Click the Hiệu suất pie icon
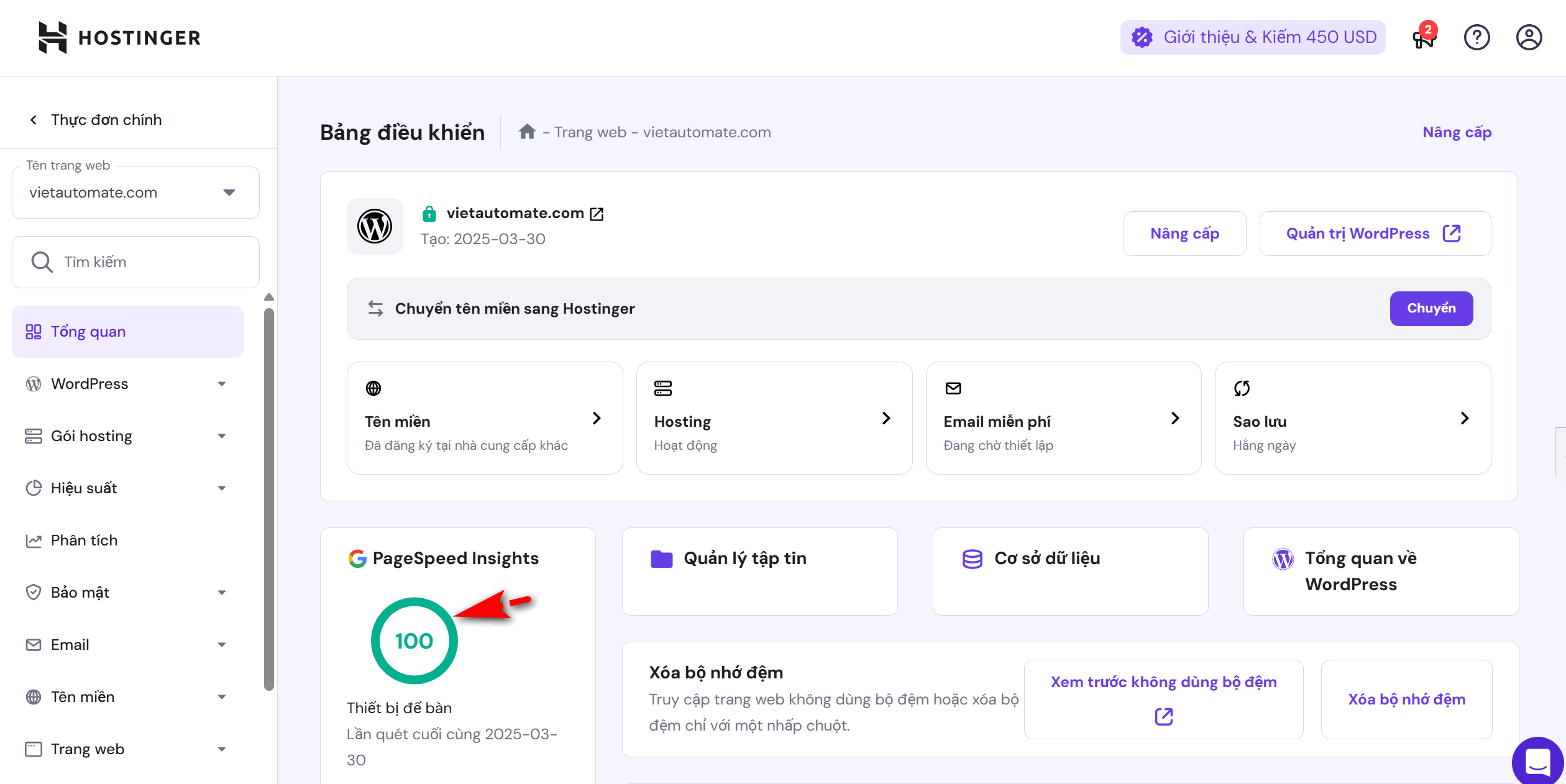 [x=34, y=488]
